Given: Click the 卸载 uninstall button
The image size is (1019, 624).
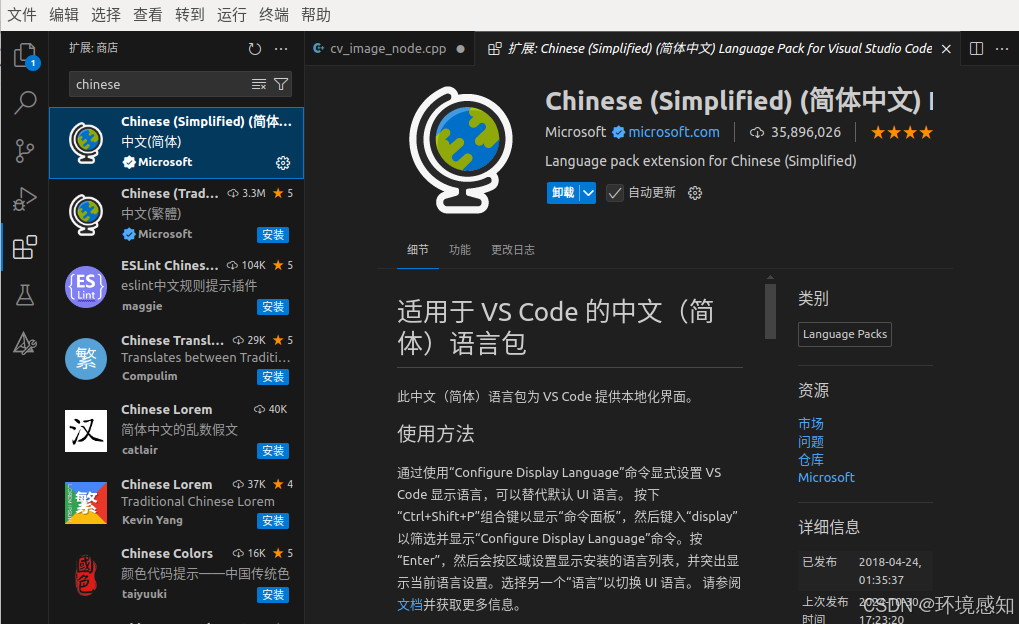Looking at the screenshot, I should pyautogui.click(x=563, y=193).
